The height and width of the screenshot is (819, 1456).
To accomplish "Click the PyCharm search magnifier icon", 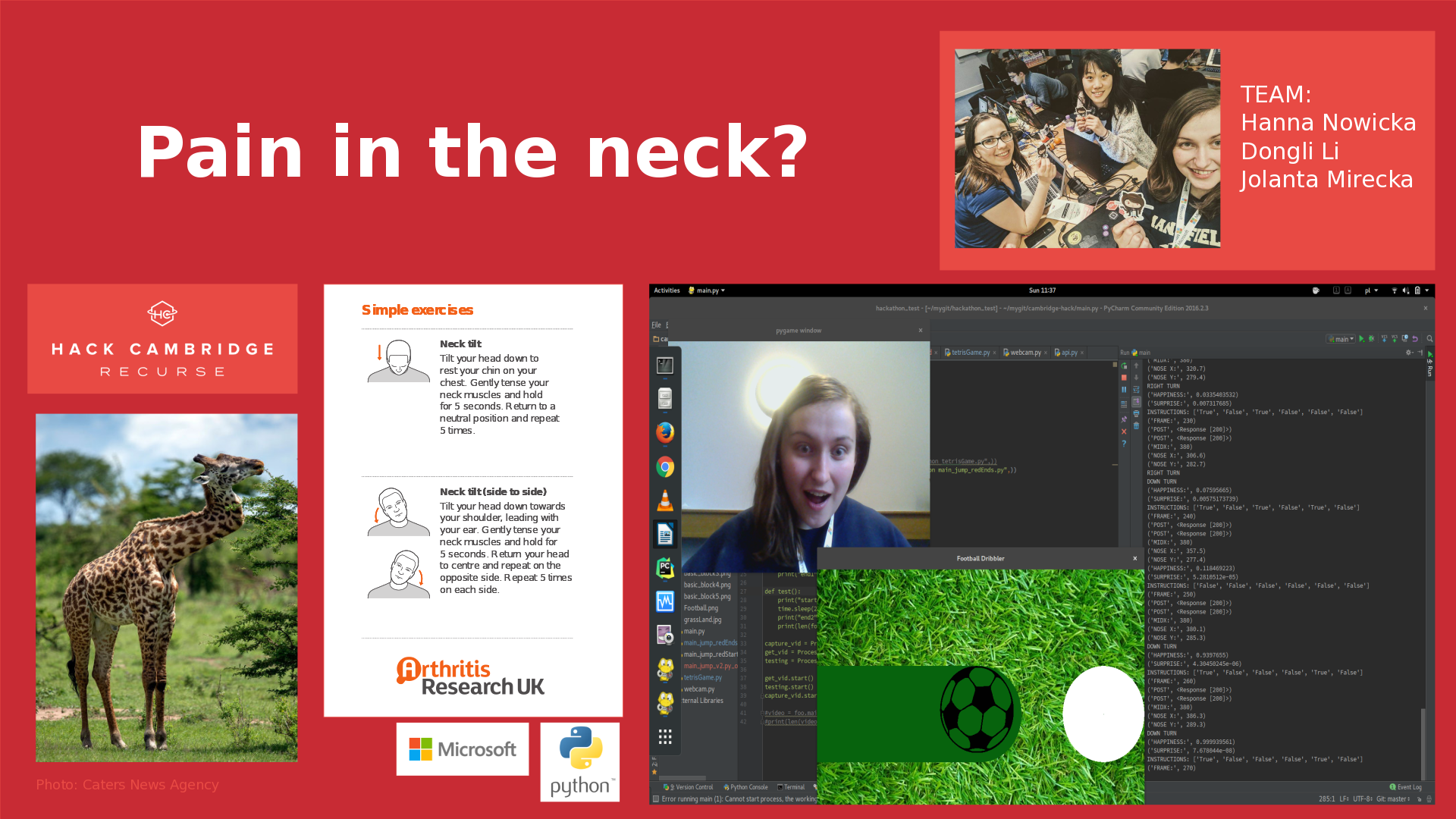I will click(x=1429, y=339).
